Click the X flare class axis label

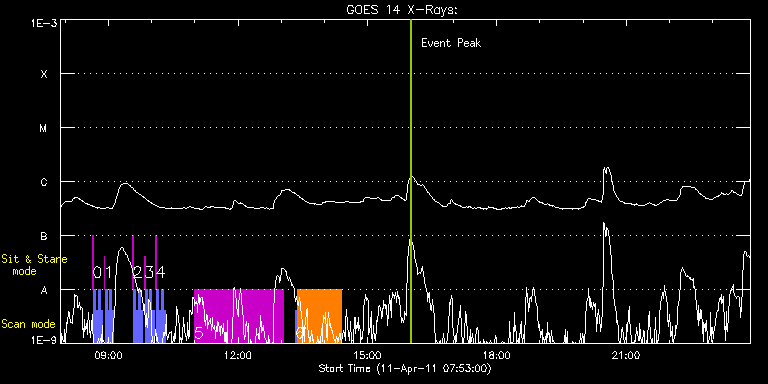pyautogui.click(x=44, y=74)
